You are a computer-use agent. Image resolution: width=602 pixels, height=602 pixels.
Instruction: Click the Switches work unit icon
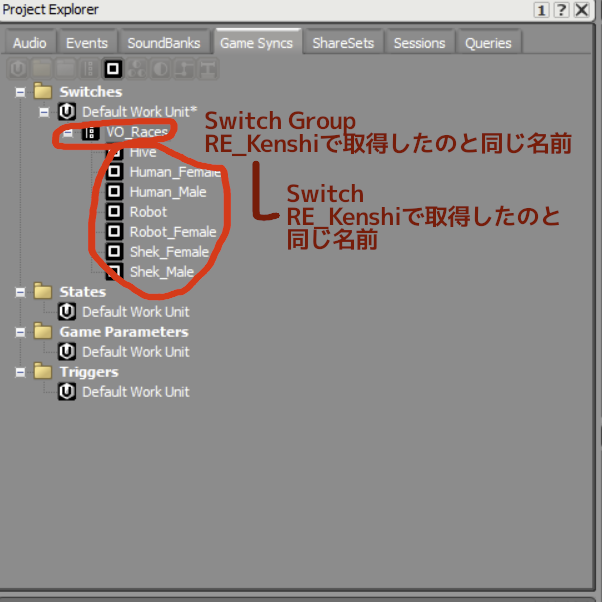click(67, 112)
